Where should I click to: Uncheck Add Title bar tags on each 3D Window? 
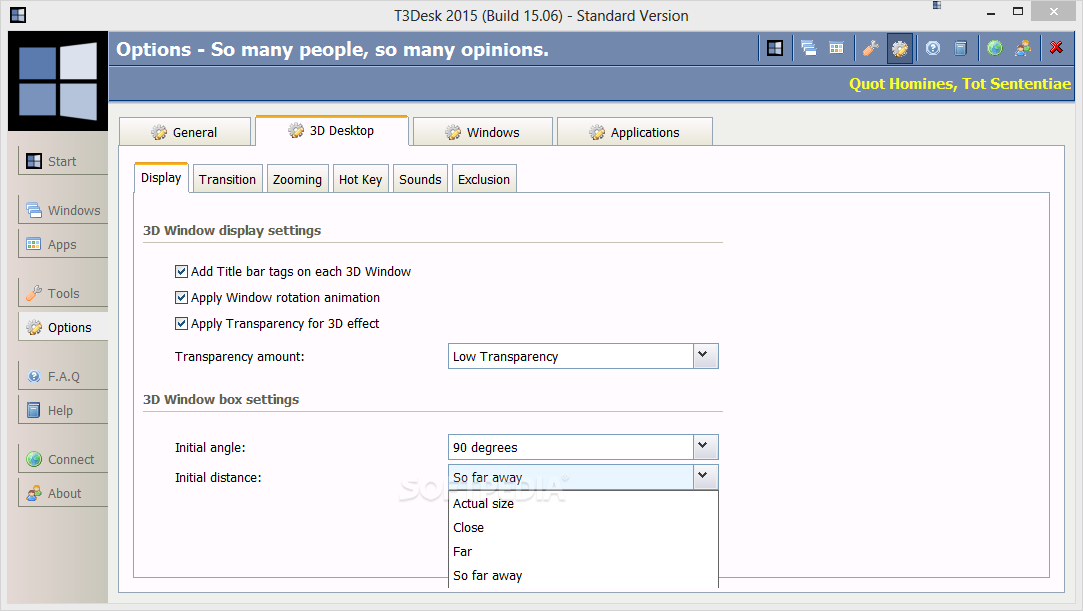[181, 271]
